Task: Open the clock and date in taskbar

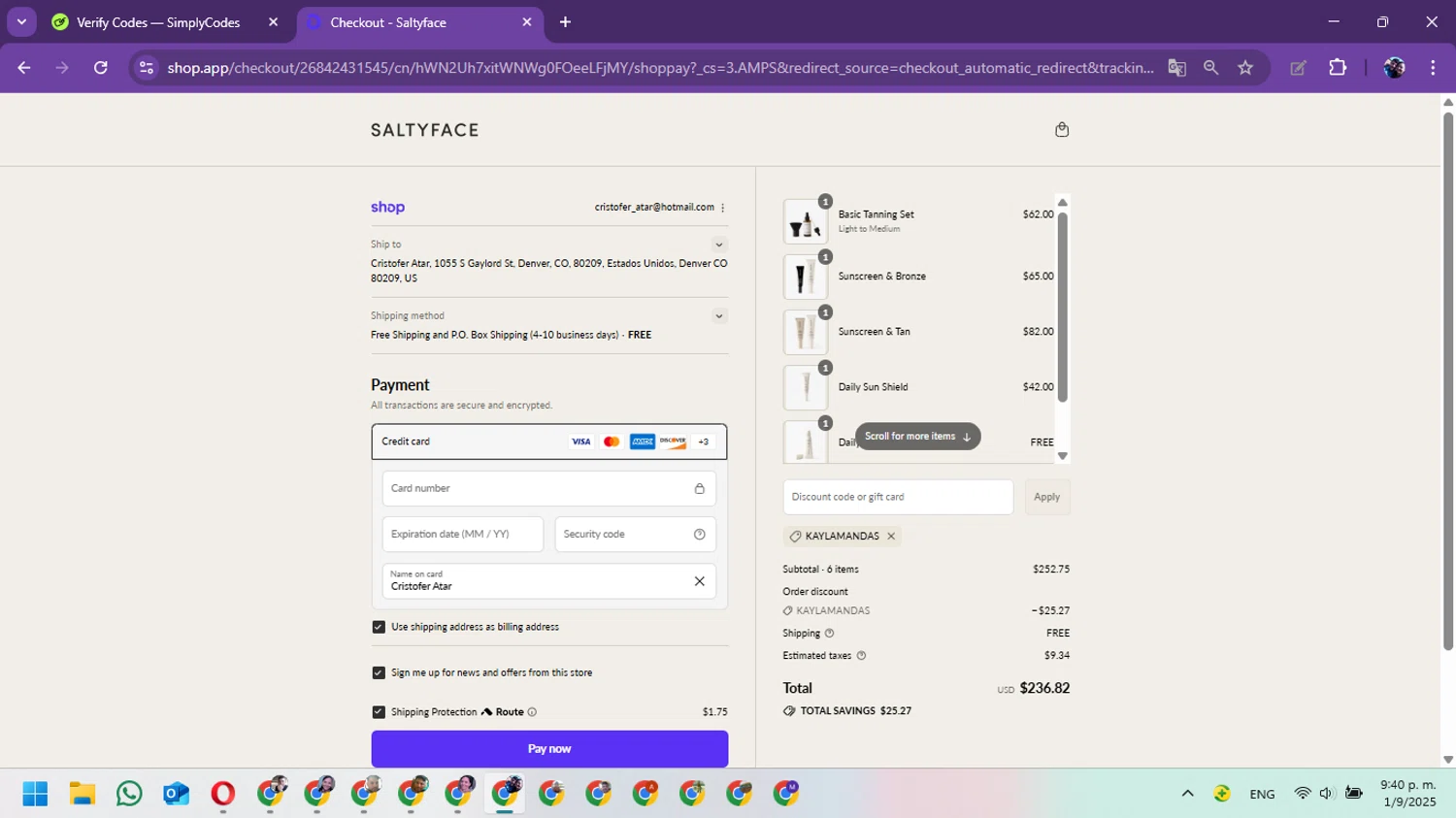Action: tap(1407, 794)
